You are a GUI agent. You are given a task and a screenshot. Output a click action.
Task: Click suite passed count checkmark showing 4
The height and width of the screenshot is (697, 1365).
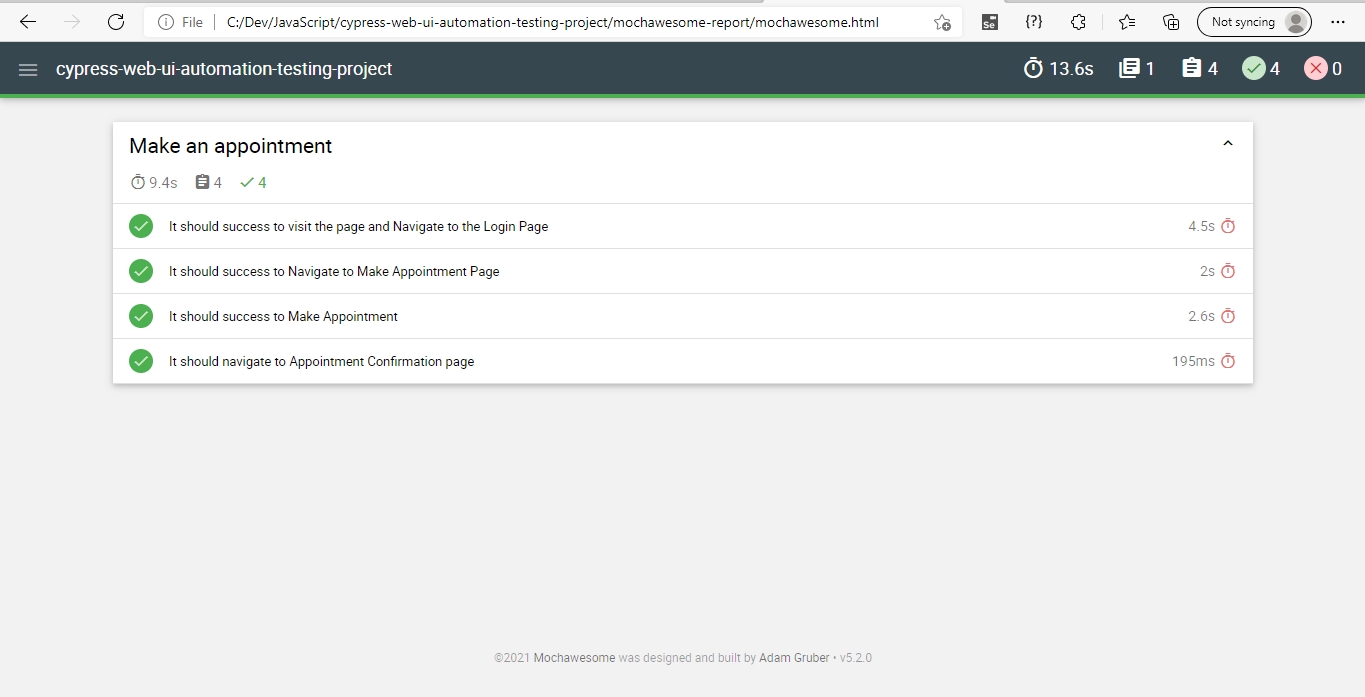coord(253,182)
